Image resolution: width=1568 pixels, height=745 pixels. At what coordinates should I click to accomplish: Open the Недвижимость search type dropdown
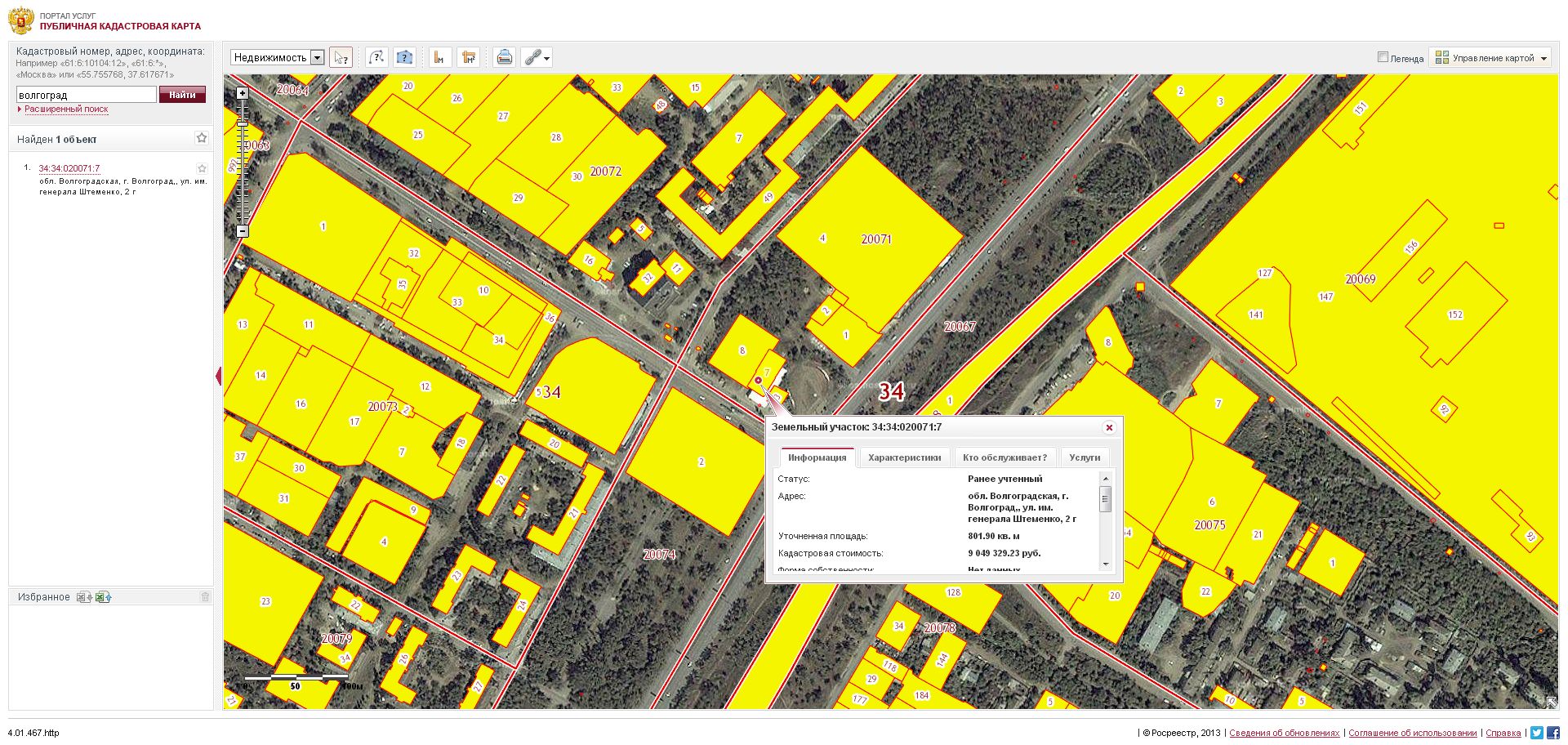tap(318, 58)
